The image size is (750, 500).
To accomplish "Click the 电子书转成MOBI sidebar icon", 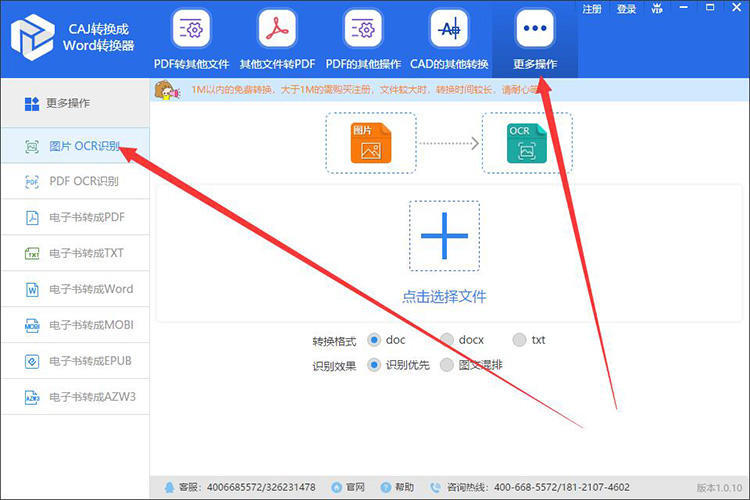I will (32, 325).
